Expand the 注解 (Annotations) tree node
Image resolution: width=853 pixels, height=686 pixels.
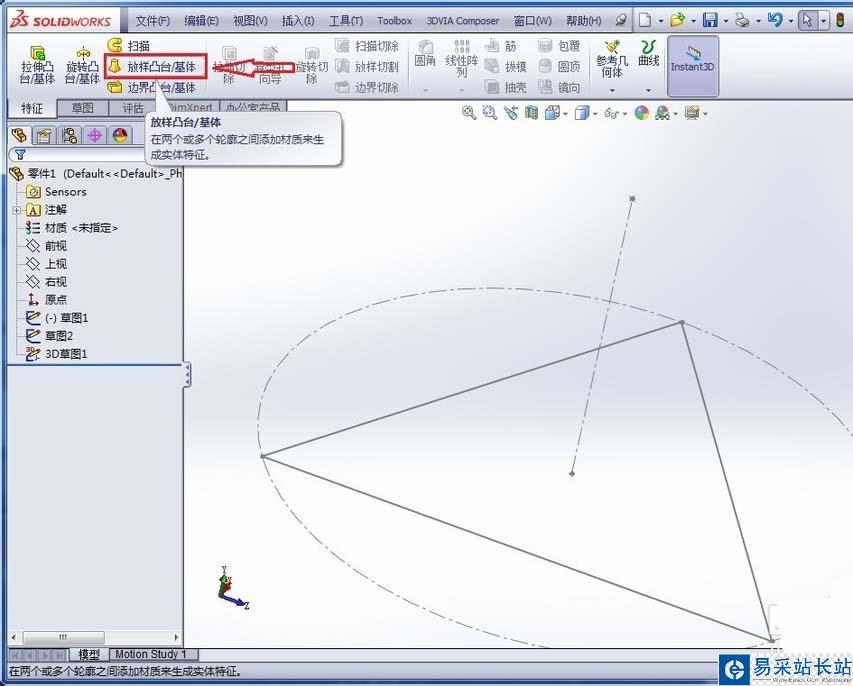[16, 210]
